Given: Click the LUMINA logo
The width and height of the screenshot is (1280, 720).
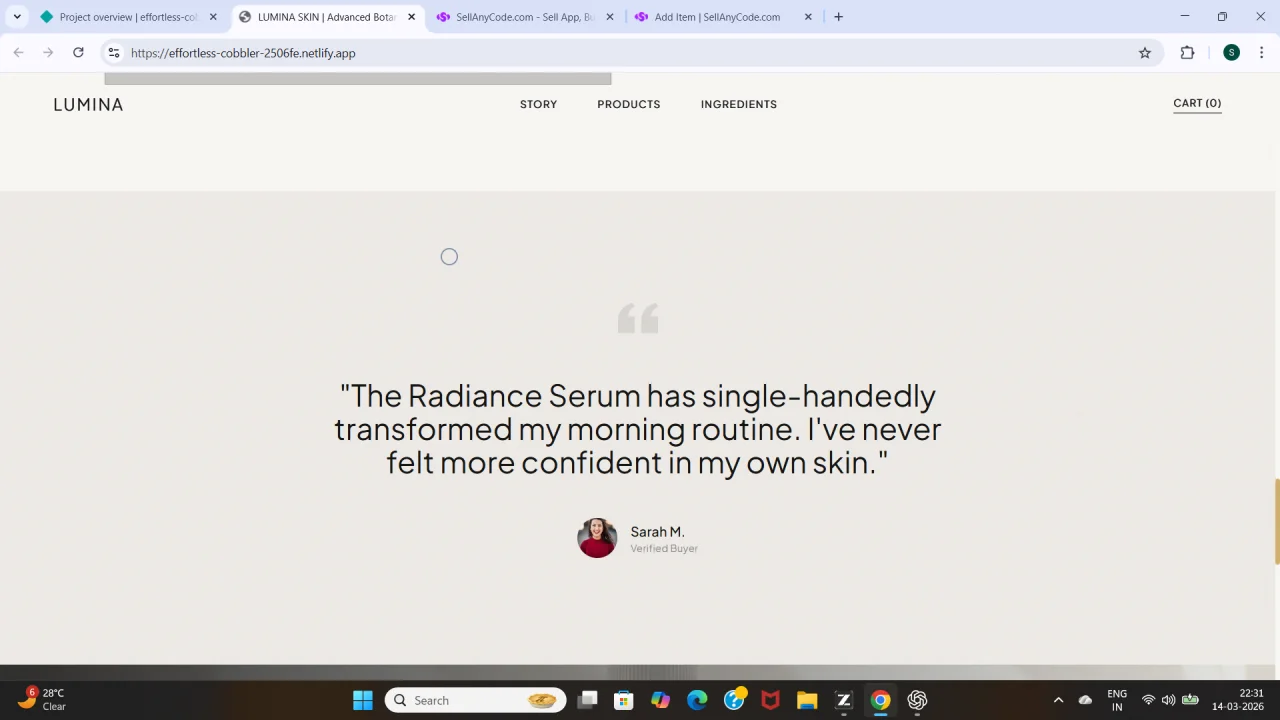Looking at the screenshot, I should (88, 104).
